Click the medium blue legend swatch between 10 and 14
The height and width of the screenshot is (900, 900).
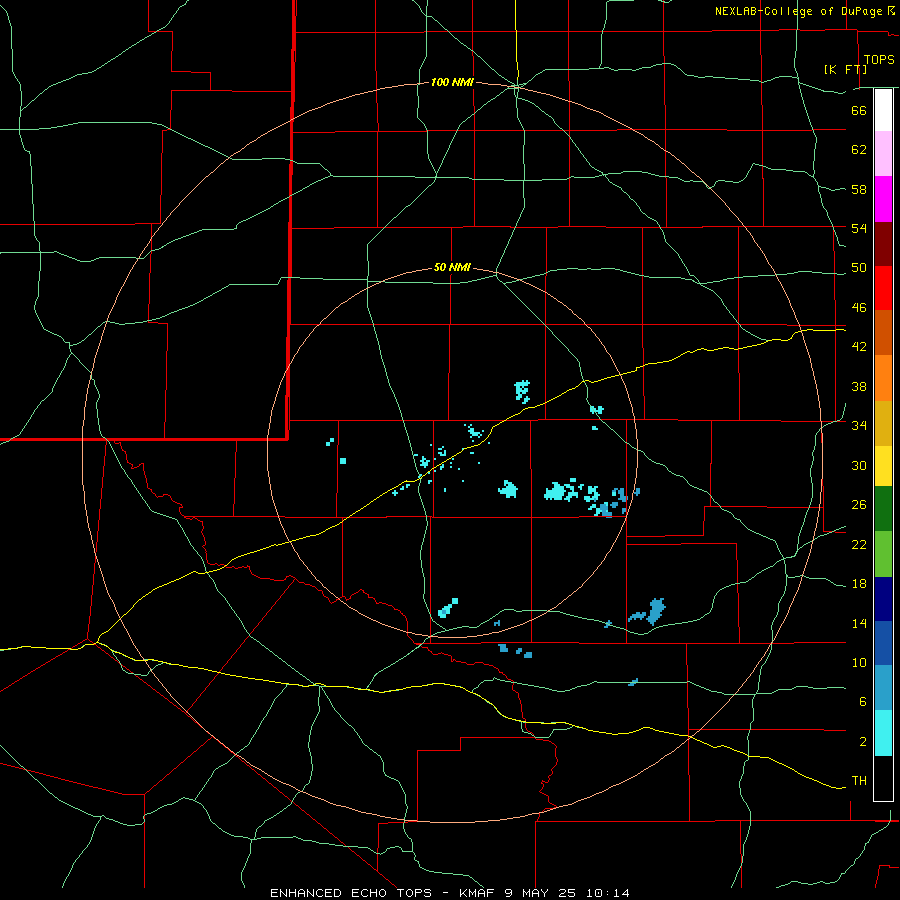(883, 643)
